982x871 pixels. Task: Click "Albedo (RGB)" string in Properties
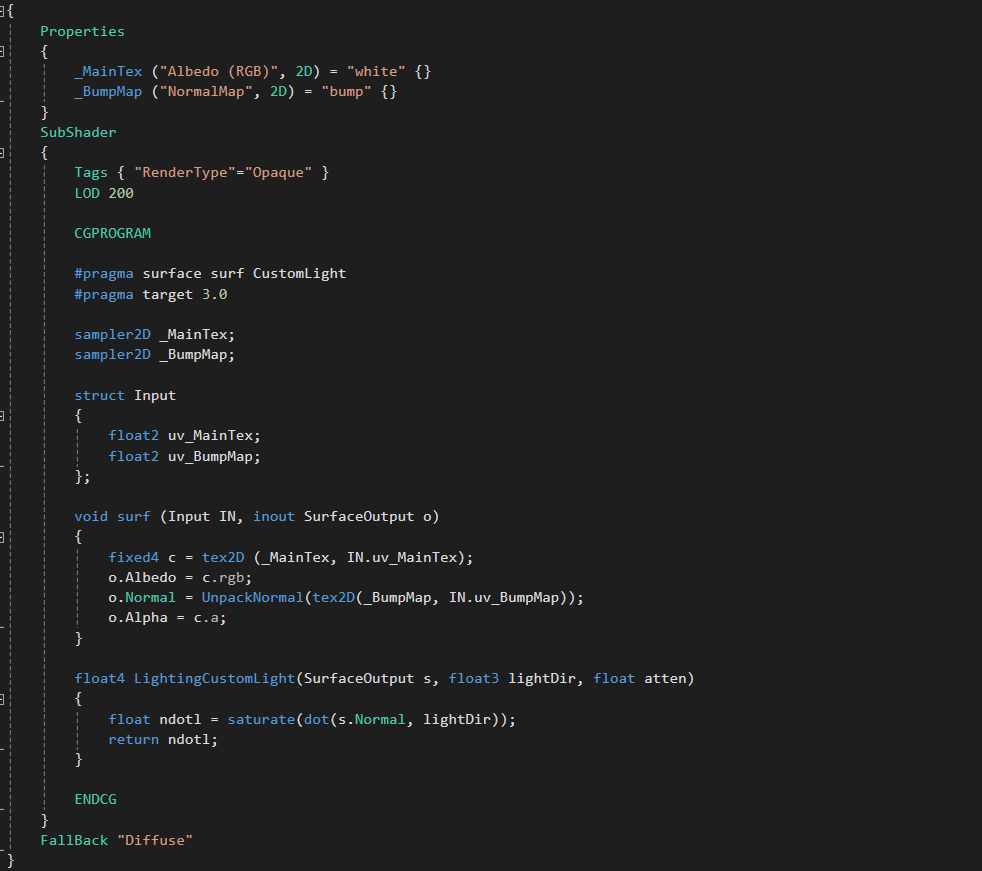pyautogui.click(x=219, y=71)
